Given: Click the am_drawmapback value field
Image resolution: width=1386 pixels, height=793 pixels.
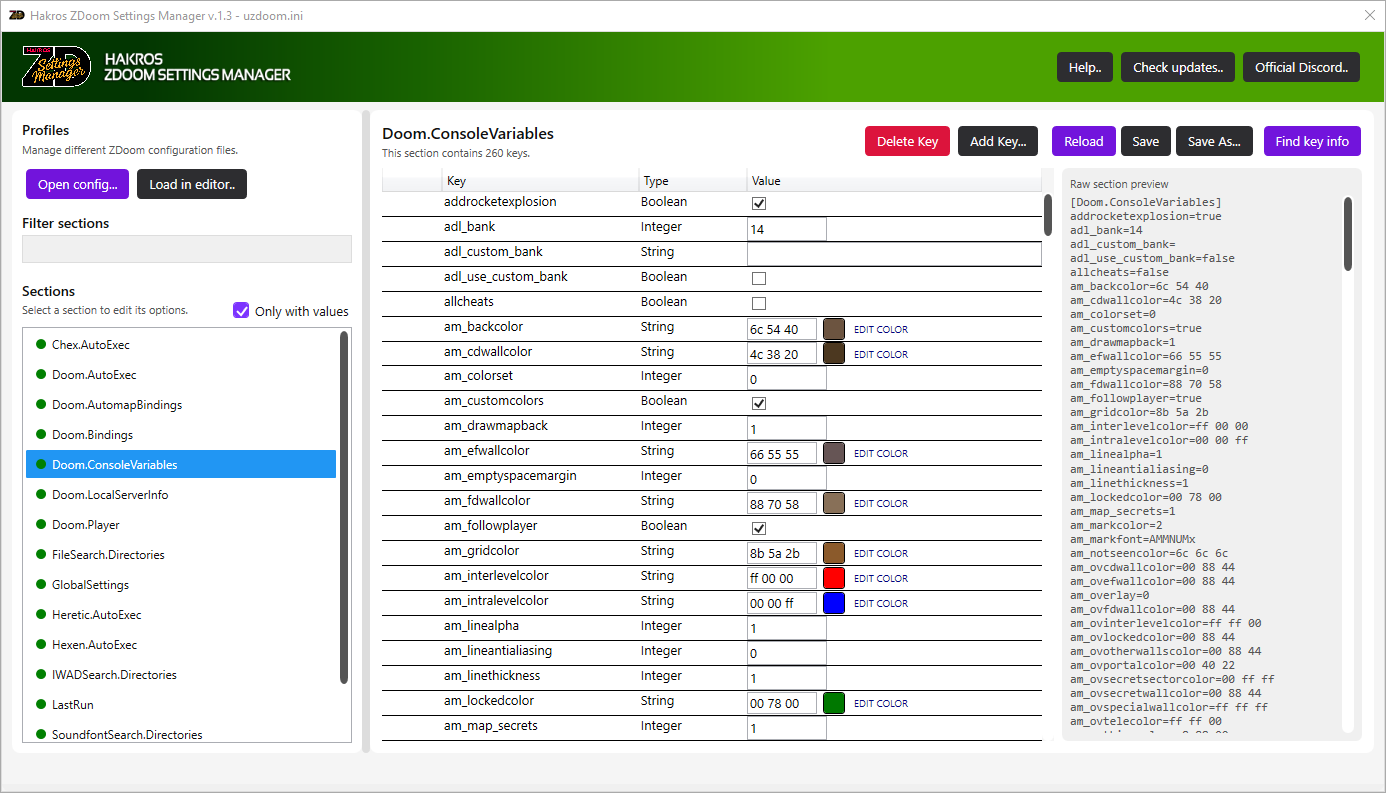Looking at the screenshot, I should pyautogui.click(x=787, y=428).
